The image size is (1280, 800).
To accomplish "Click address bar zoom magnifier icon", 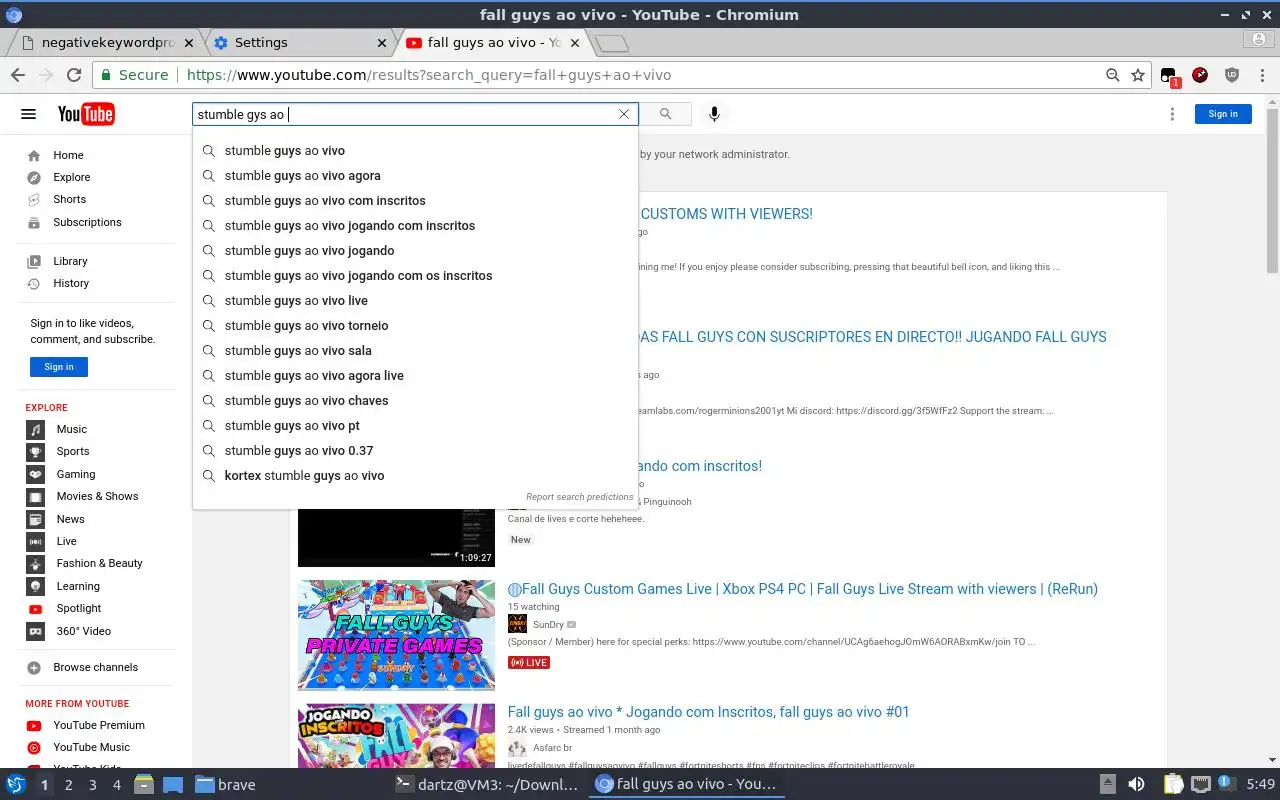I will 1112,75.
